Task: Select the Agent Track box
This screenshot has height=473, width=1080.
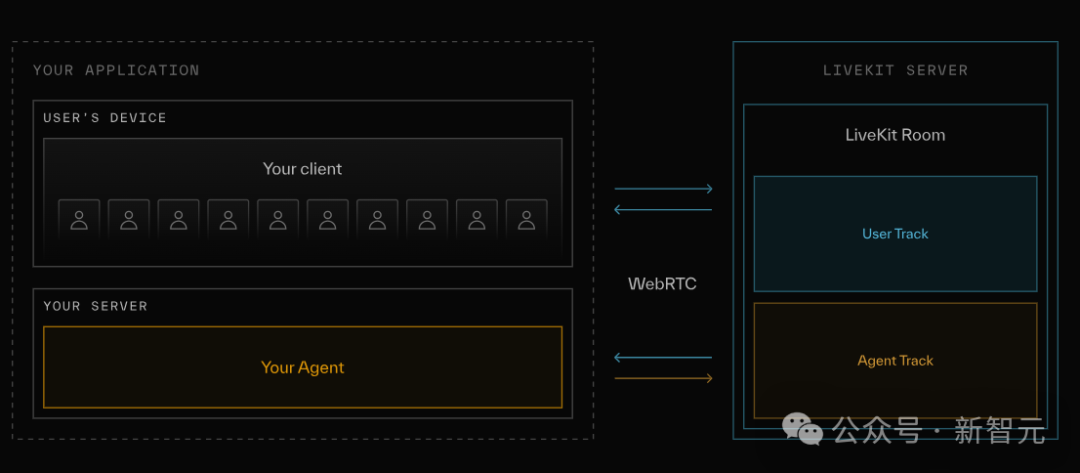Action: (x=895, y=360)
